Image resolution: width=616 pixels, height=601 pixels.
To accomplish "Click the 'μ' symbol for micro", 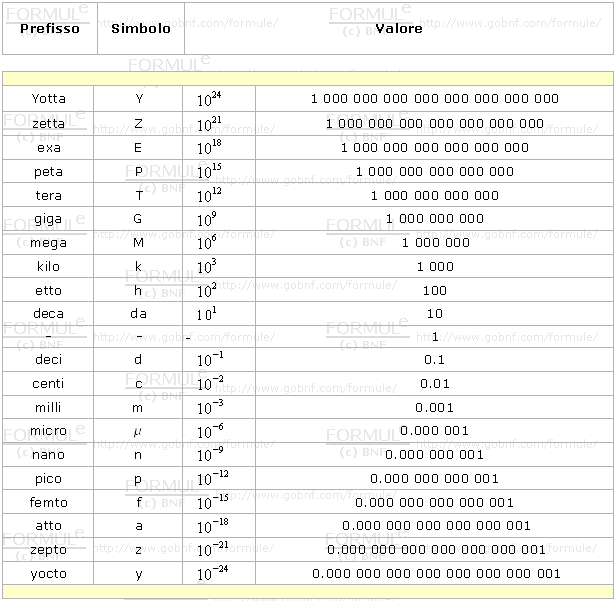I will click(x=138, y=431).
